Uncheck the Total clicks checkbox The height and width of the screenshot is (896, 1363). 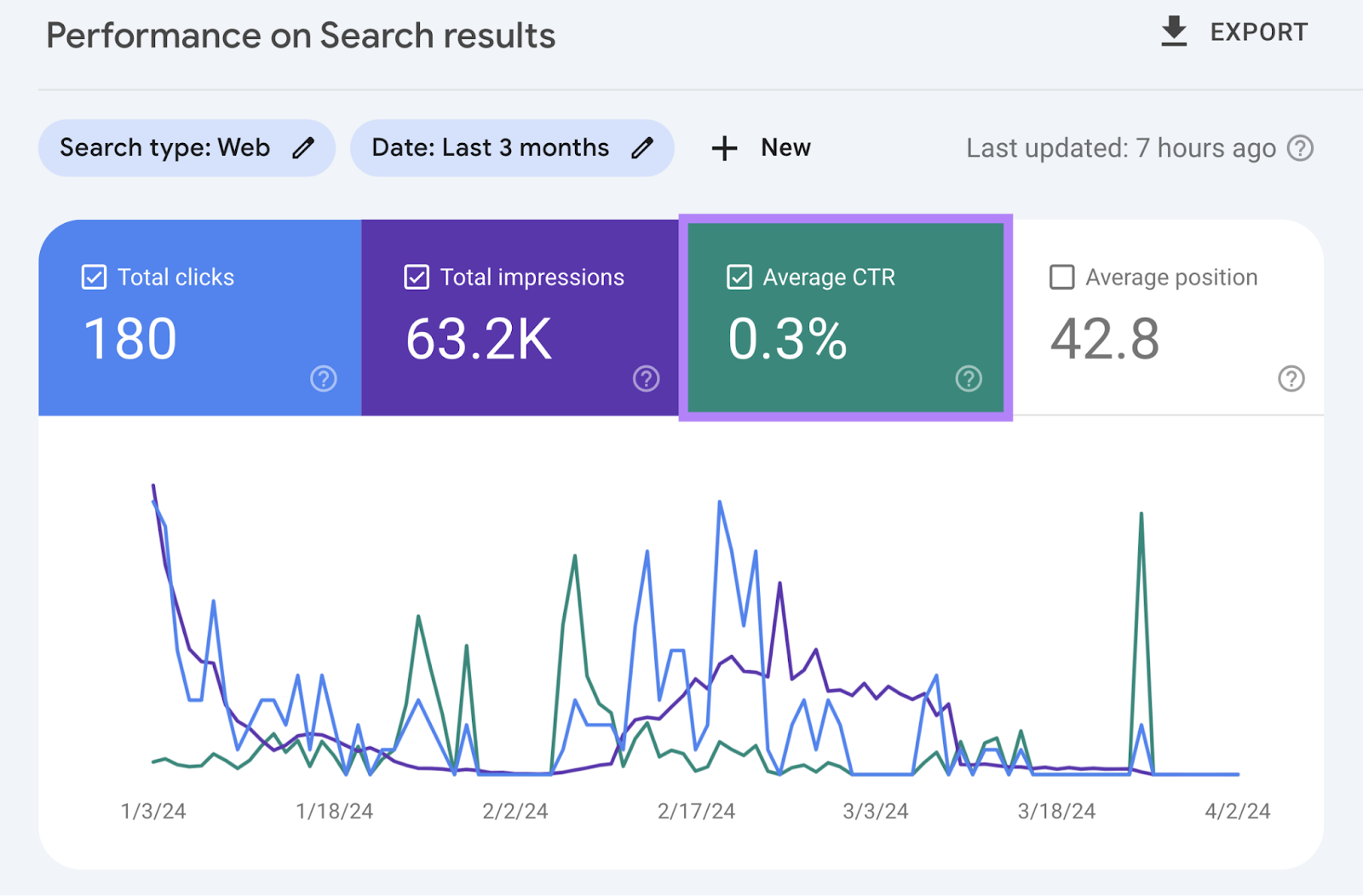tap(94, 277)
